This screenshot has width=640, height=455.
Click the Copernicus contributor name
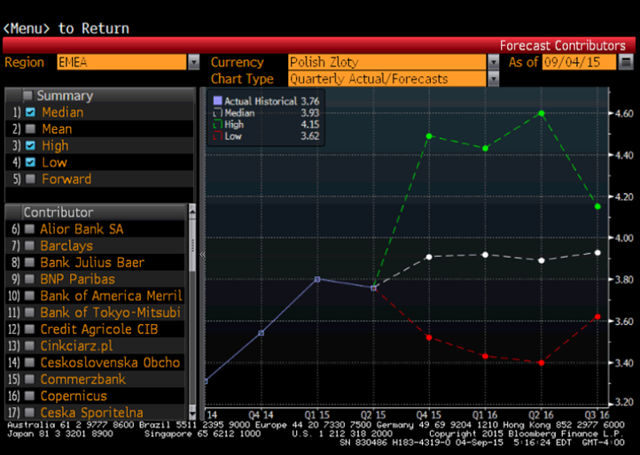pyautogui.click(x=73, y=396)
